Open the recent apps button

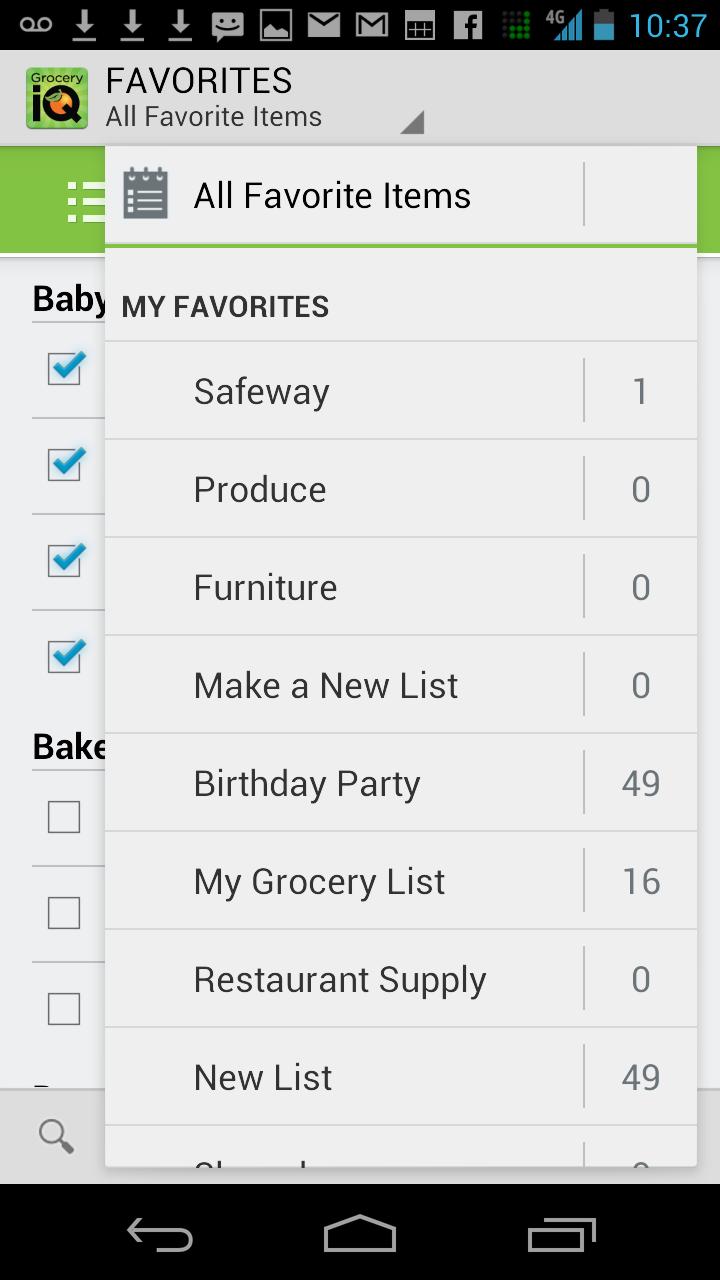pyautogui.click(x=561, y=1234)
